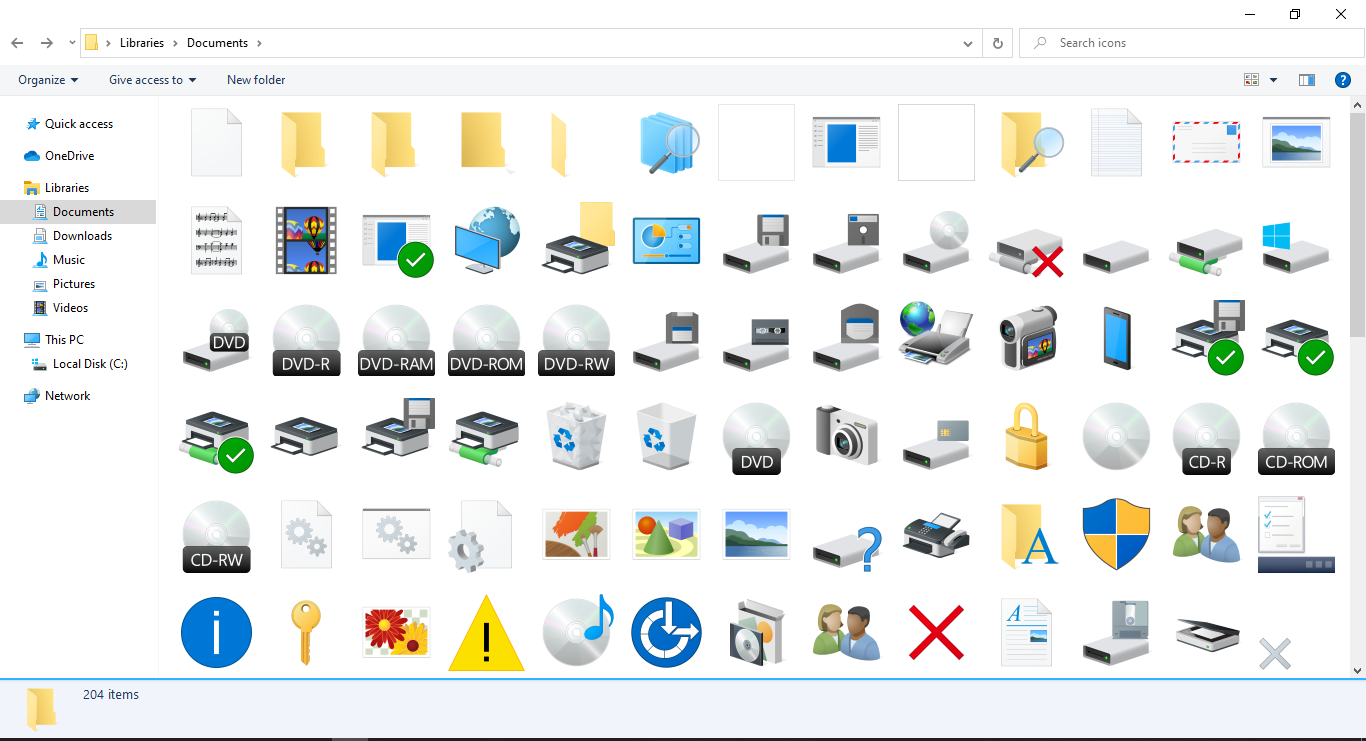The height and width of the screenshot is (741, 1366).
Task: Select the envelope mail icon
Action: tap(1206, 141)
